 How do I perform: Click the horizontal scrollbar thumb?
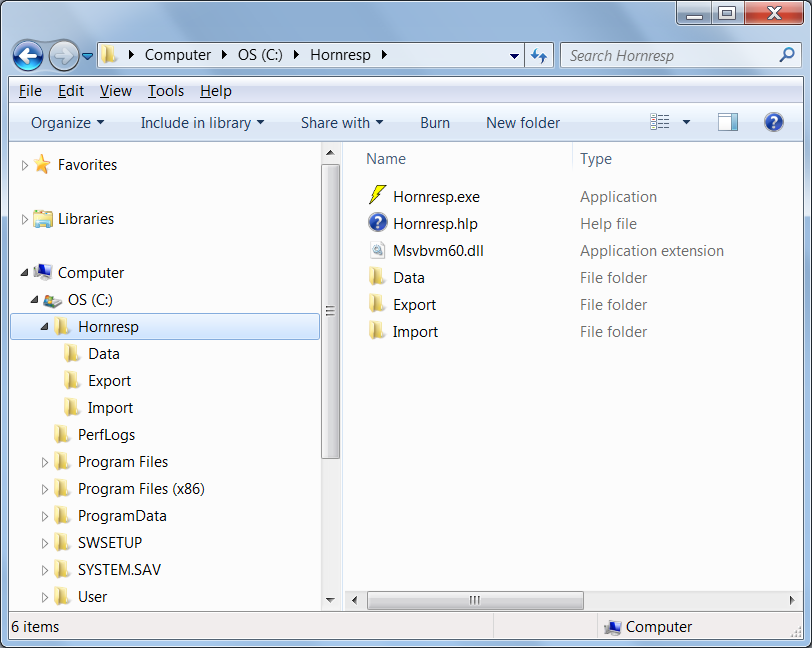475,600
